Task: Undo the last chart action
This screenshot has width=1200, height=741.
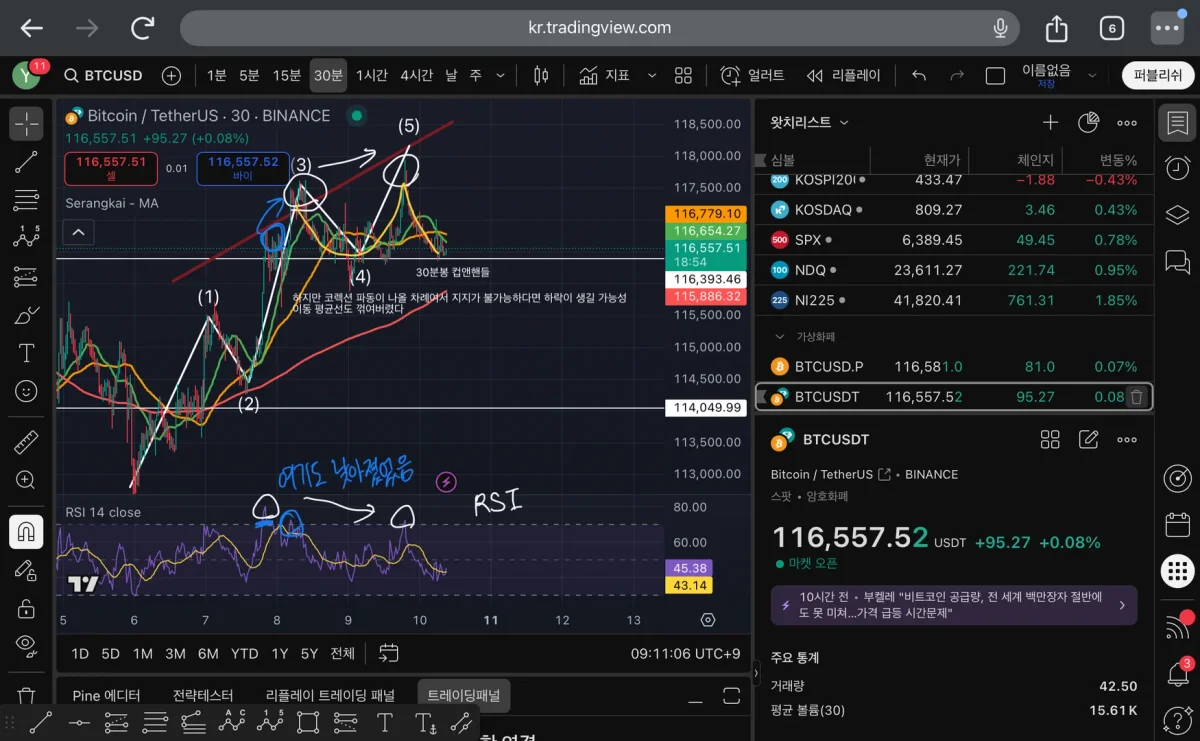Action: click(919, 75)
